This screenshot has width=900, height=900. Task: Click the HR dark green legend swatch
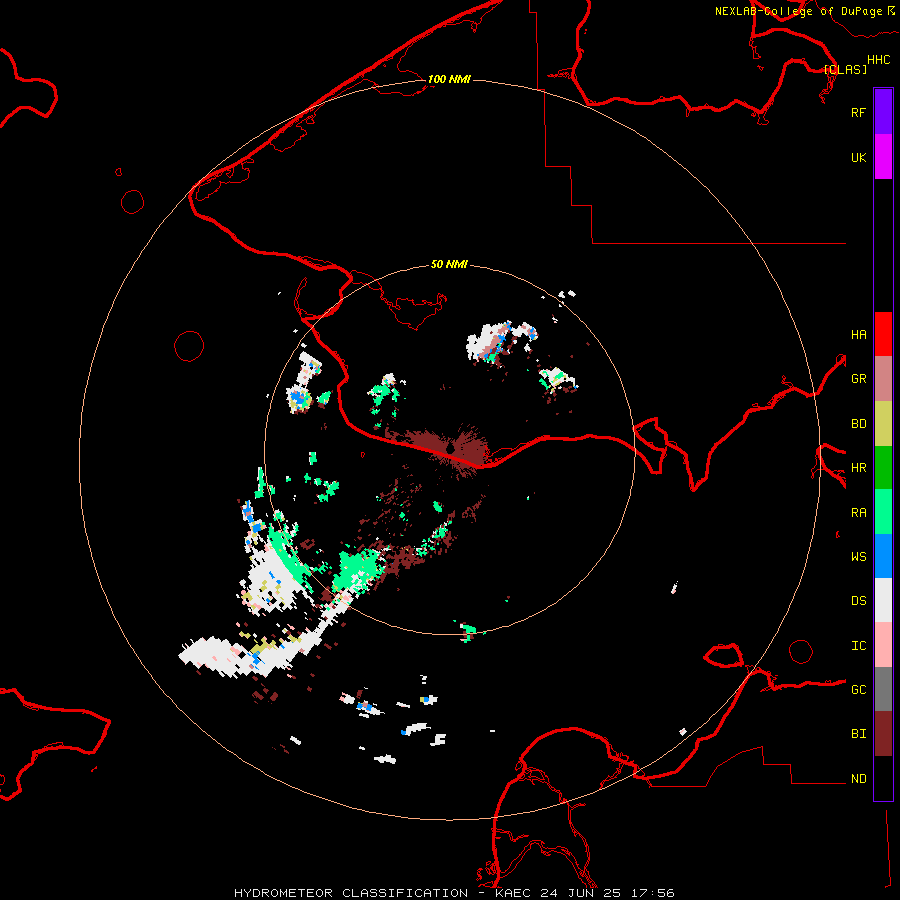pyautogui.click(x=883, y=468)
